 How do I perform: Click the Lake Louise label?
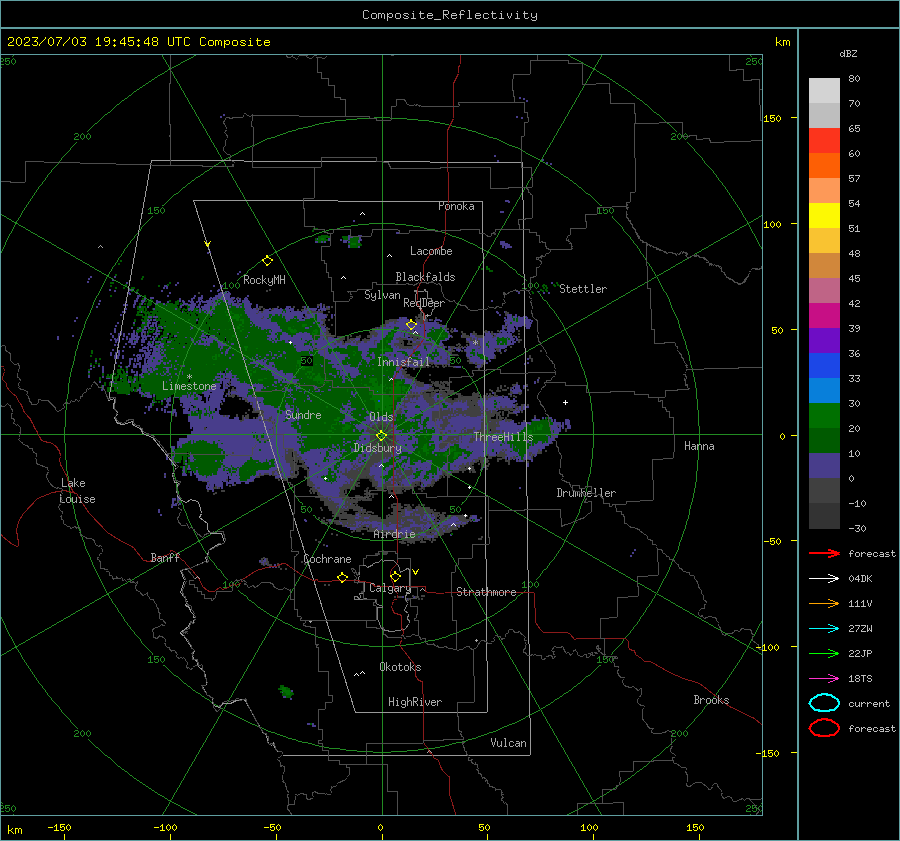pyautogui.click(x=77, y=491)
